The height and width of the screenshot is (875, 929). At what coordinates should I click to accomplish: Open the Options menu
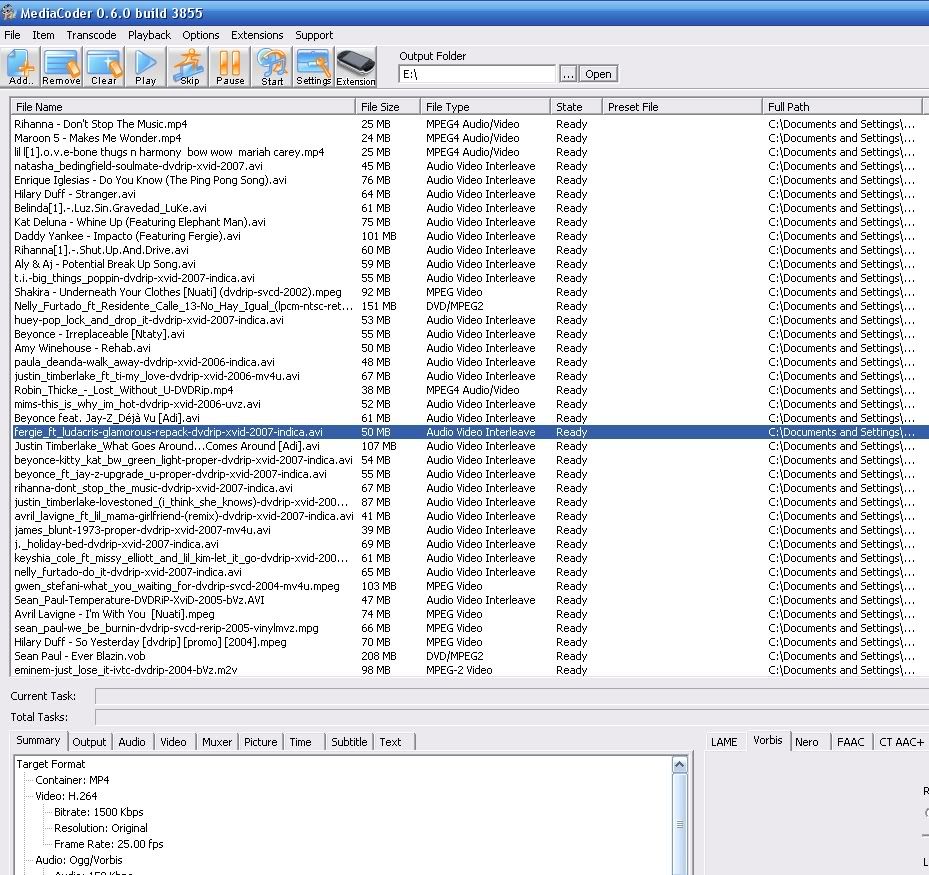tap(201, 35)
